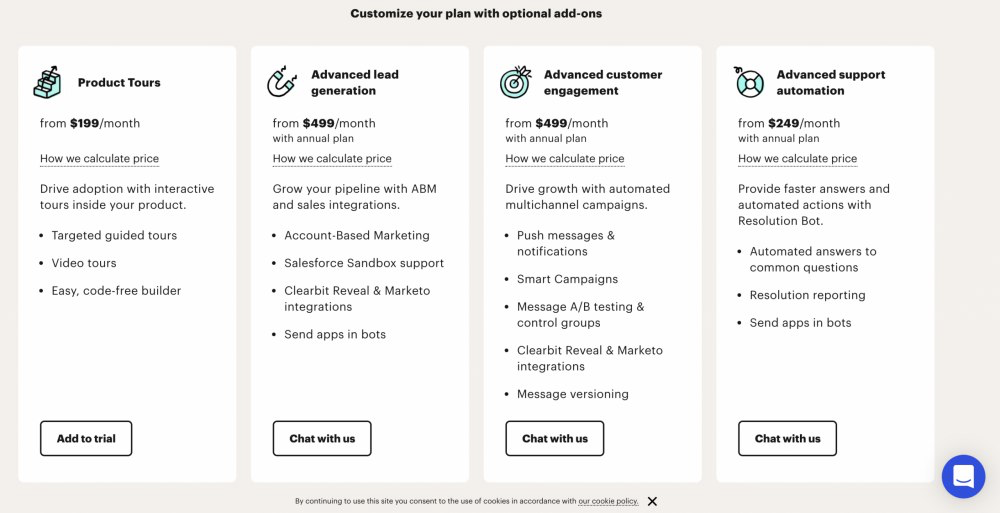The image size is (1000, 513).
Task: Chat with us about lead generation
Action: 322,438
